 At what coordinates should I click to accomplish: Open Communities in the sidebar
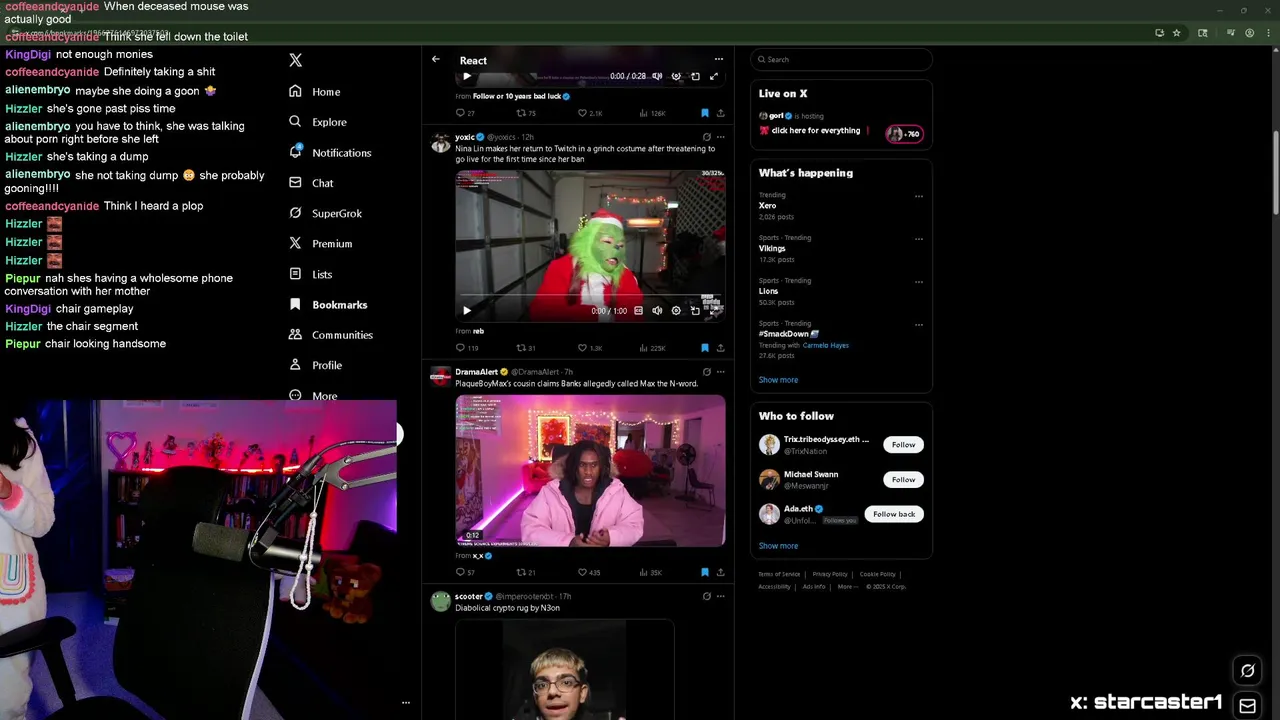pyautogui.click(x=331, y=335)
